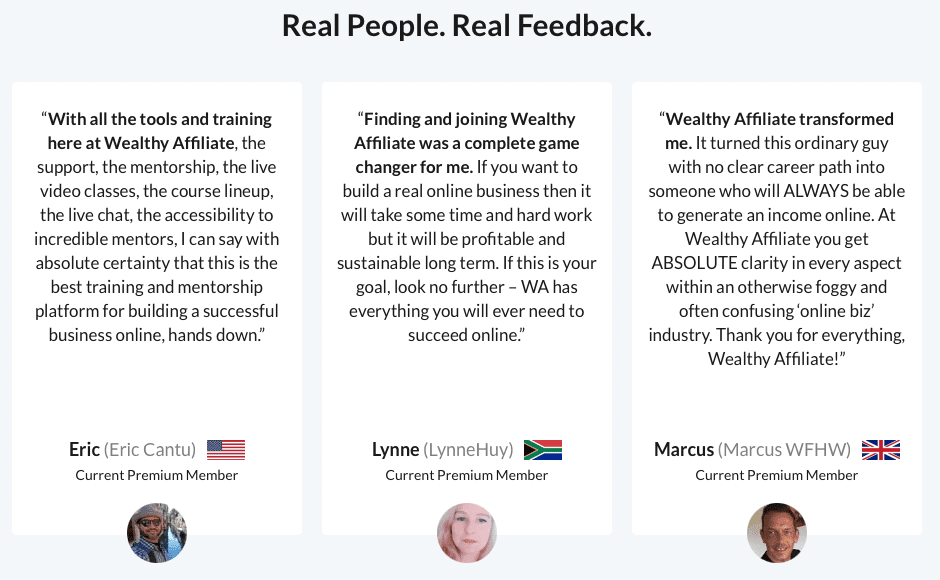Click Current Premium Member under Lynne
Image resolution: width=940 pixels, height=580 pixels.
(x=466, y=475)
